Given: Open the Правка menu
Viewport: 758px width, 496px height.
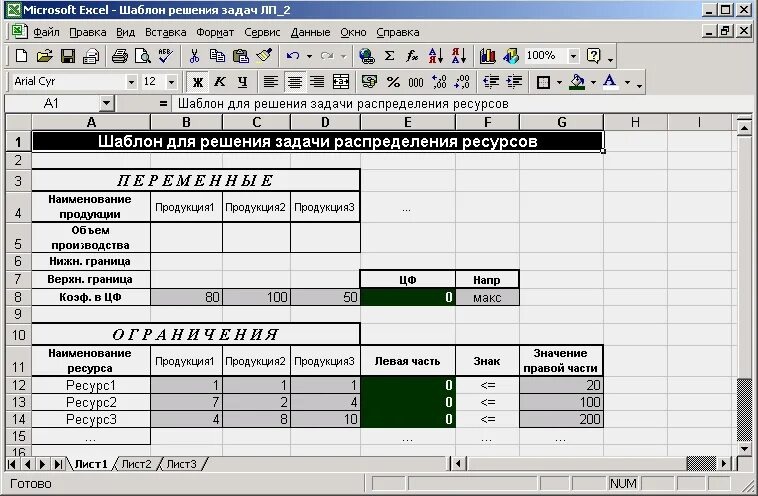Looking at the screenshot, I should (x=87, y=32).
